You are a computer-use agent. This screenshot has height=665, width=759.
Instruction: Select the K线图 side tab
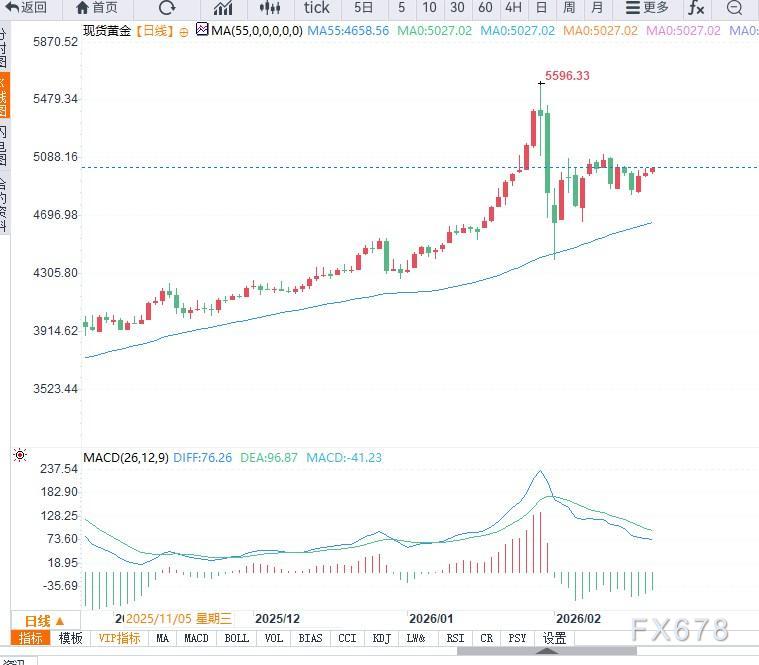coord(3,97)
